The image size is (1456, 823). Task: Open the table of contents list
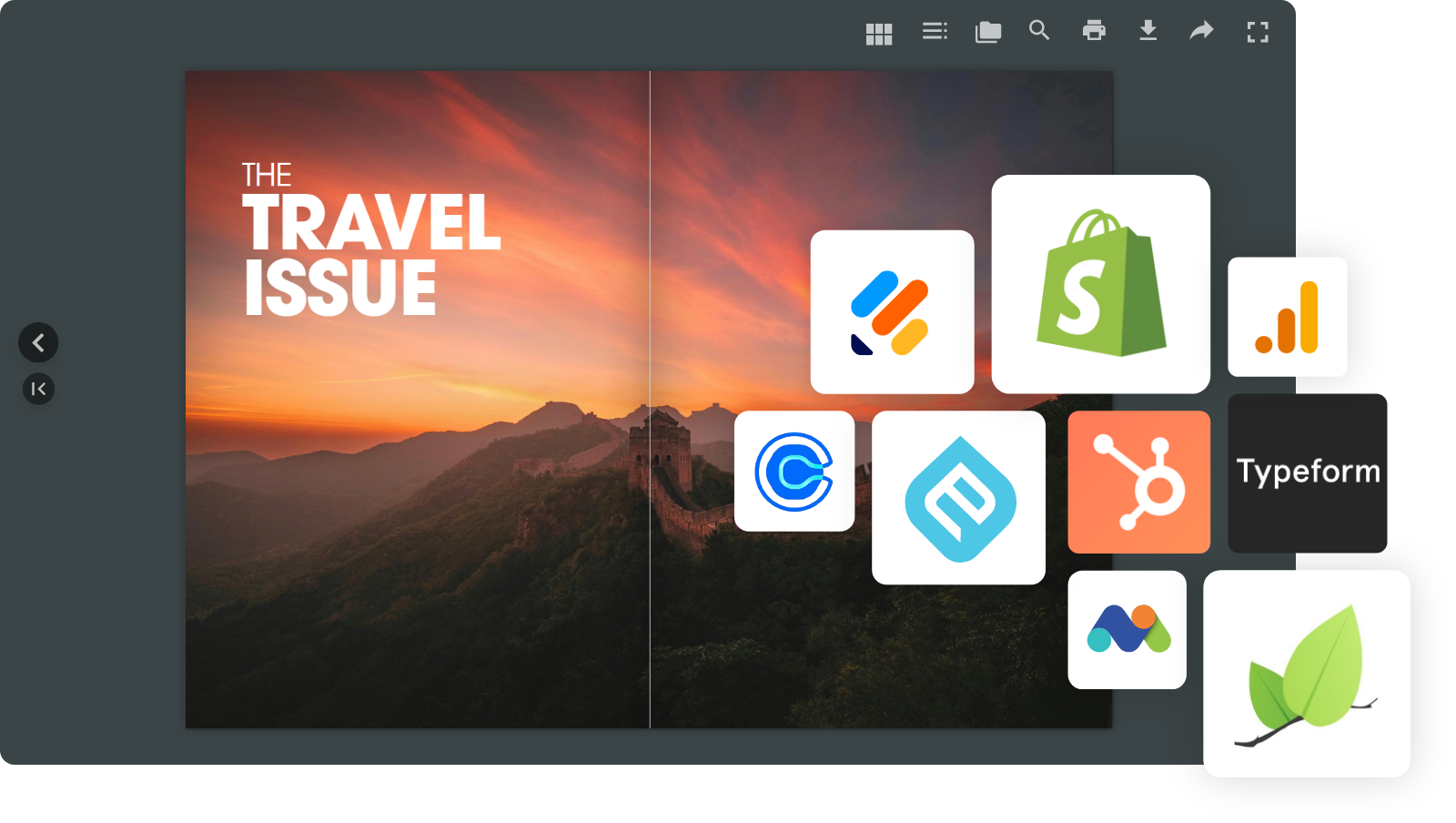click(934, 32)
